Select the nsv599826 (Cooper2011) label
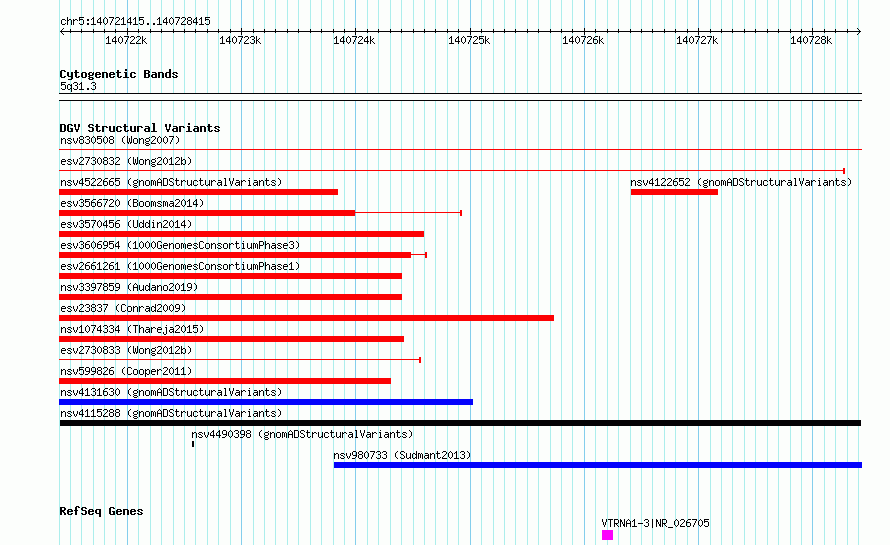Screen dimensions: 890x545 pyautogui.click(x=126, y=371)
